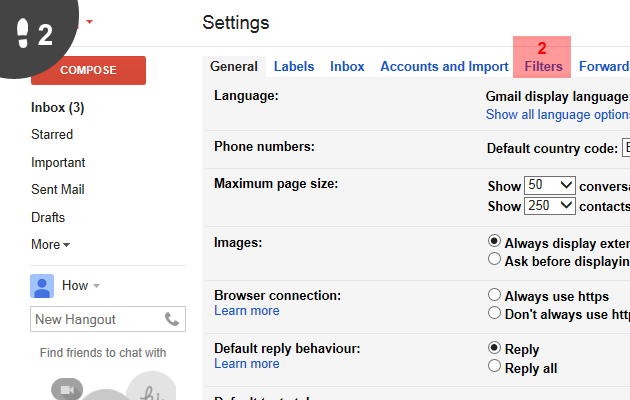The image size is (630, 400).
Task: Open the Drafts folder
Action: click(x=48, y=218)
